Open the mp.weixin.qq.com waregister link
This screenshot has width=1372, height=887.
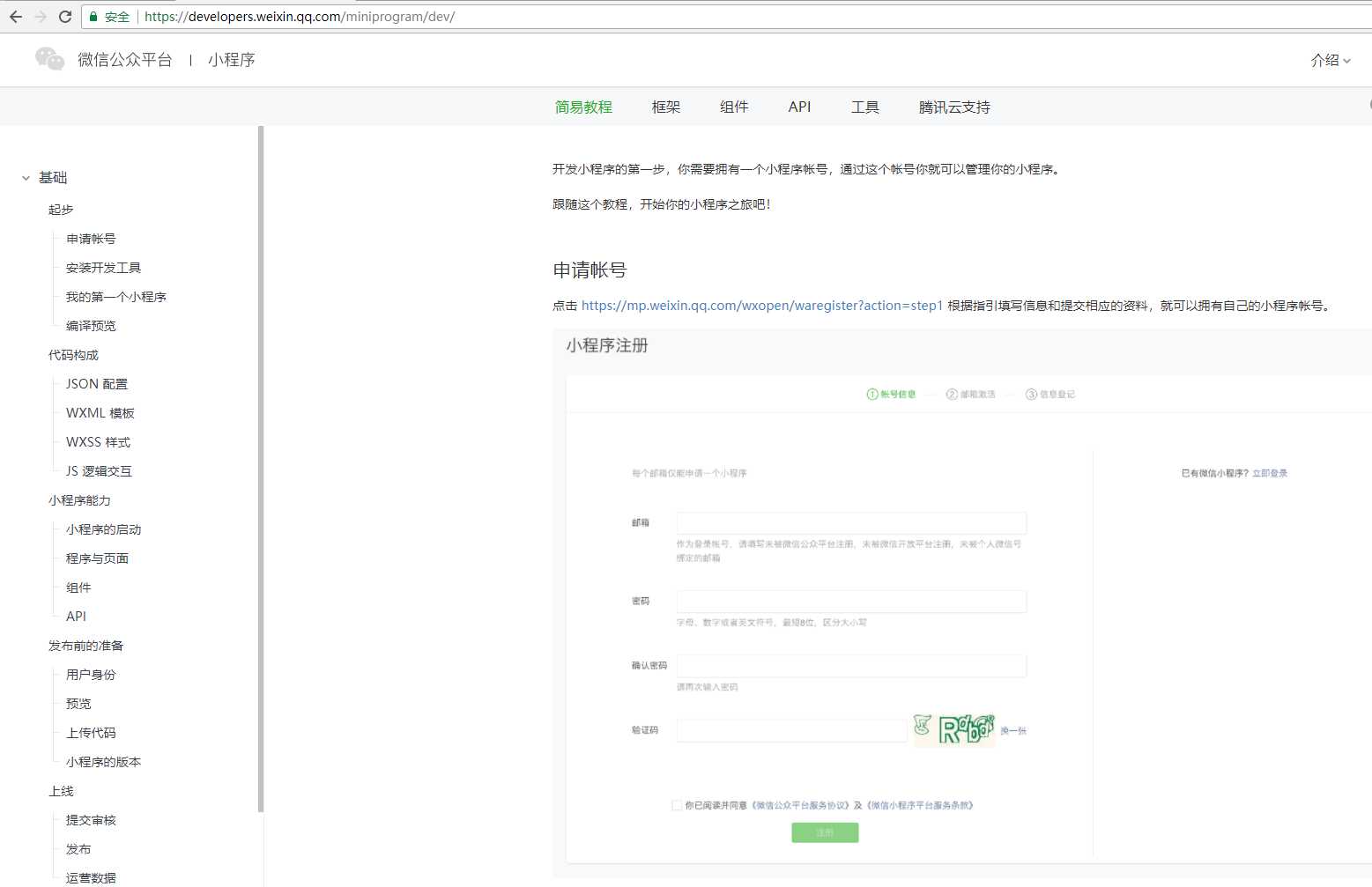click(762, 306)
